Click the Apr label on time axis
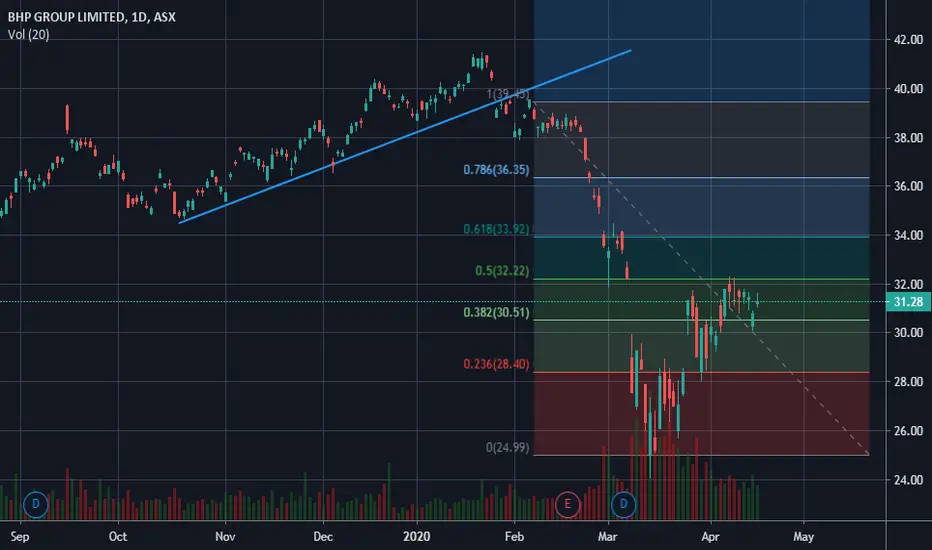The height and width of the screenshot is (550, 932). (x=710, y=536)
